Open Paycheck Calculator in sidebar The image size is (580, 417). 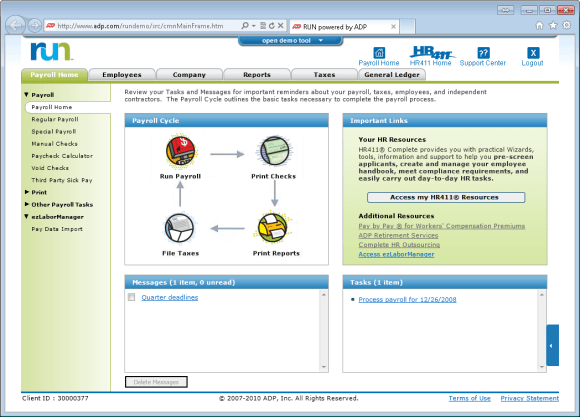pos(62,156)
